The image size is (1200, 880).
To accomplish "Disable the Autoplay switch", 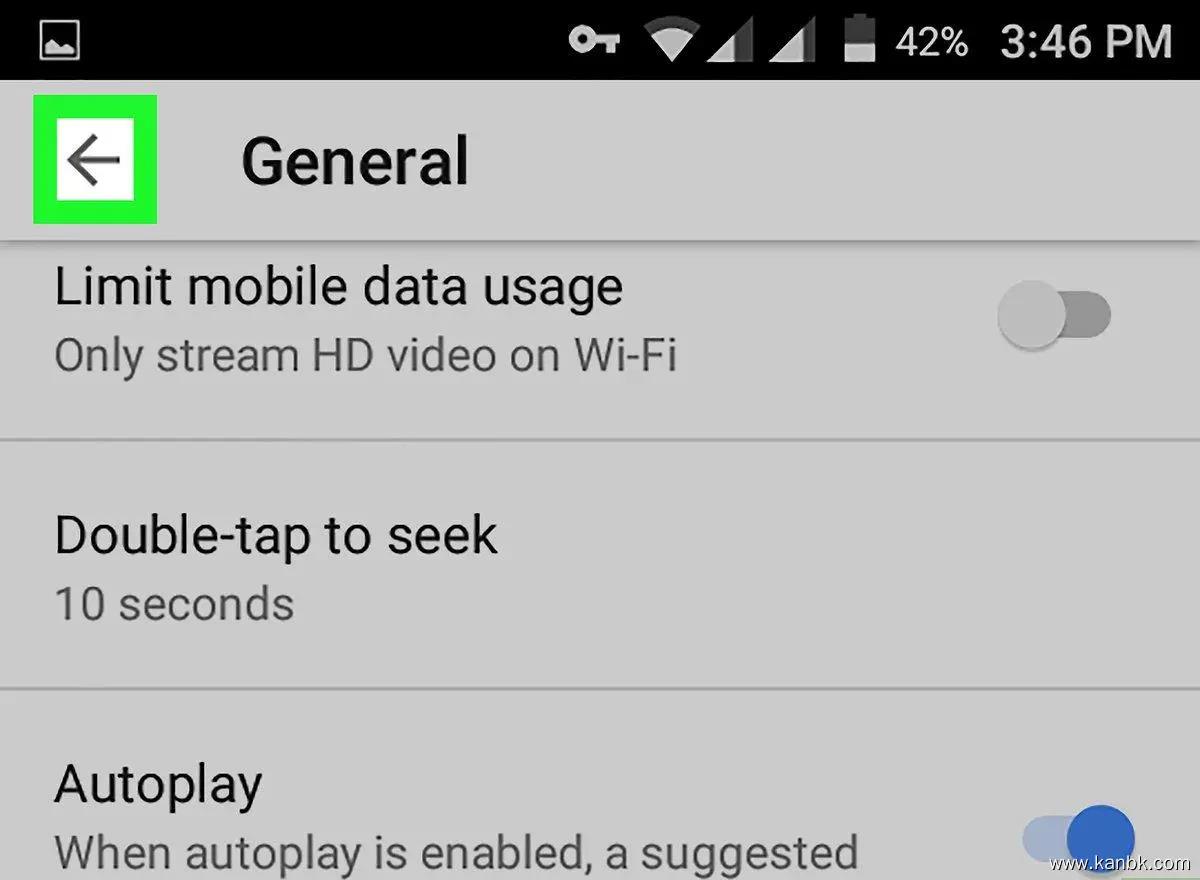I will 1079,838.
